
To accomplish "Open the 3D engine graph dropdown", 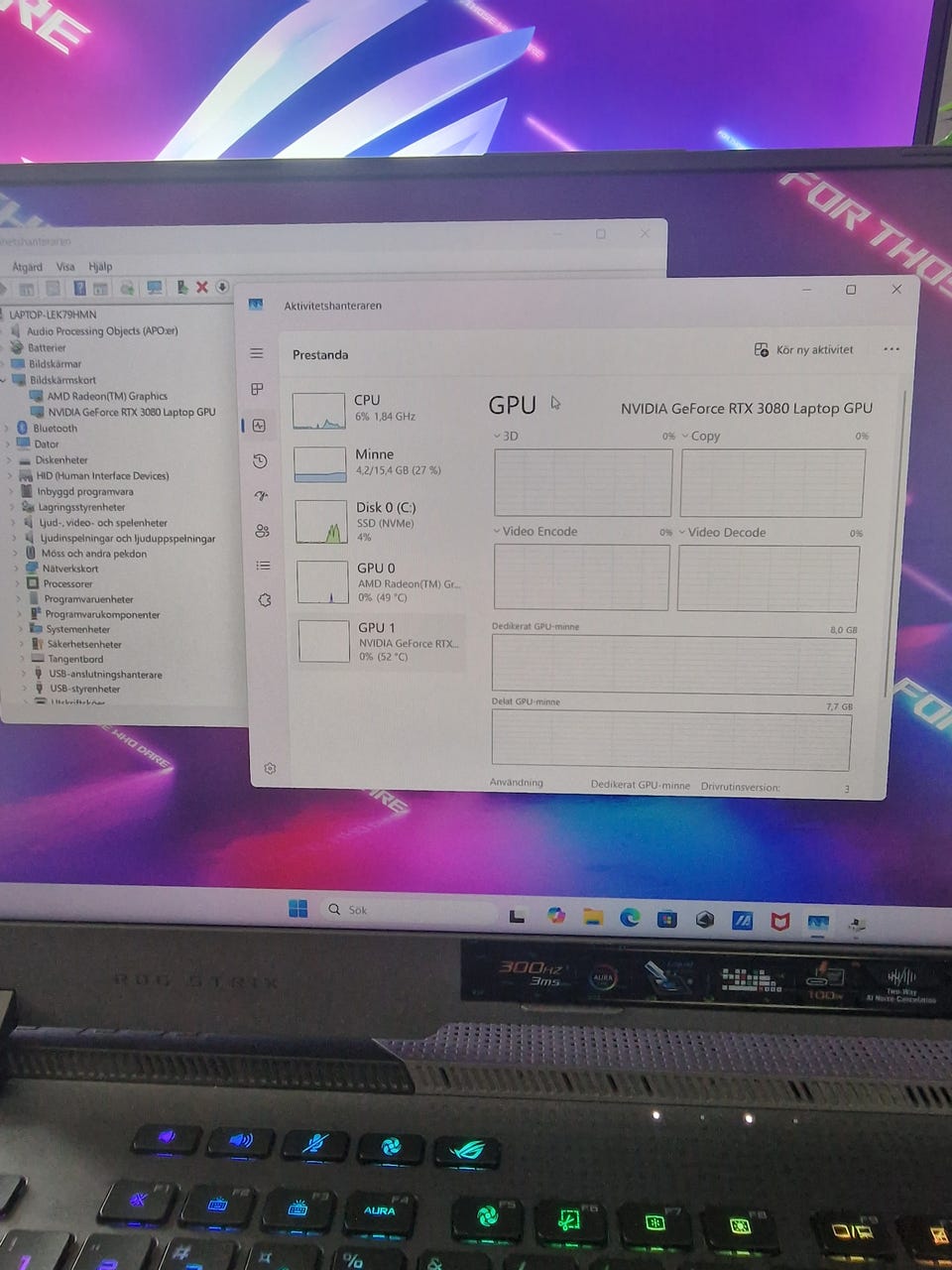I will tap(497, 436).
